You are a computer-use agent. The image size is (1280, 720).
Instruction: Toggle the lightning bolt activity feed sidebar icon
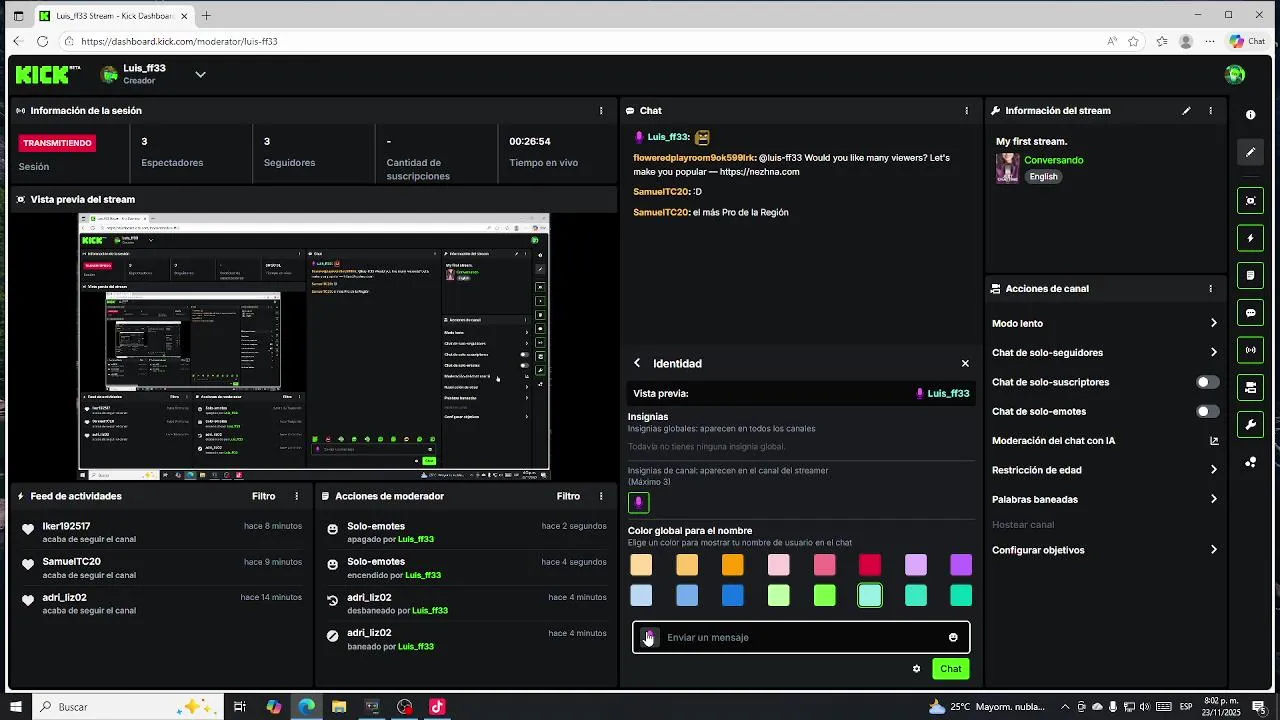(x=1250, y=238)
